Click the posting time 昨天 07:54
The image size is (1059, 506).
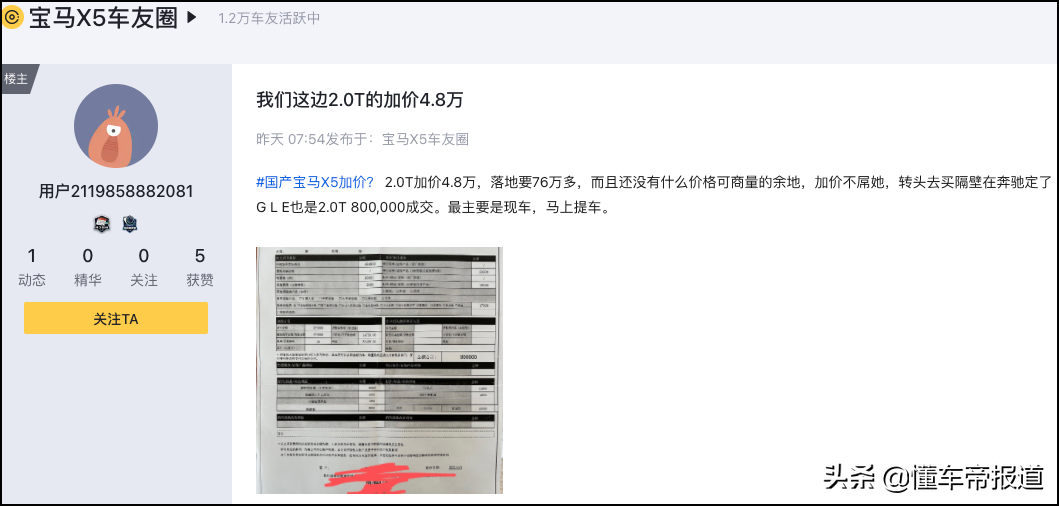tap(291, 140)
